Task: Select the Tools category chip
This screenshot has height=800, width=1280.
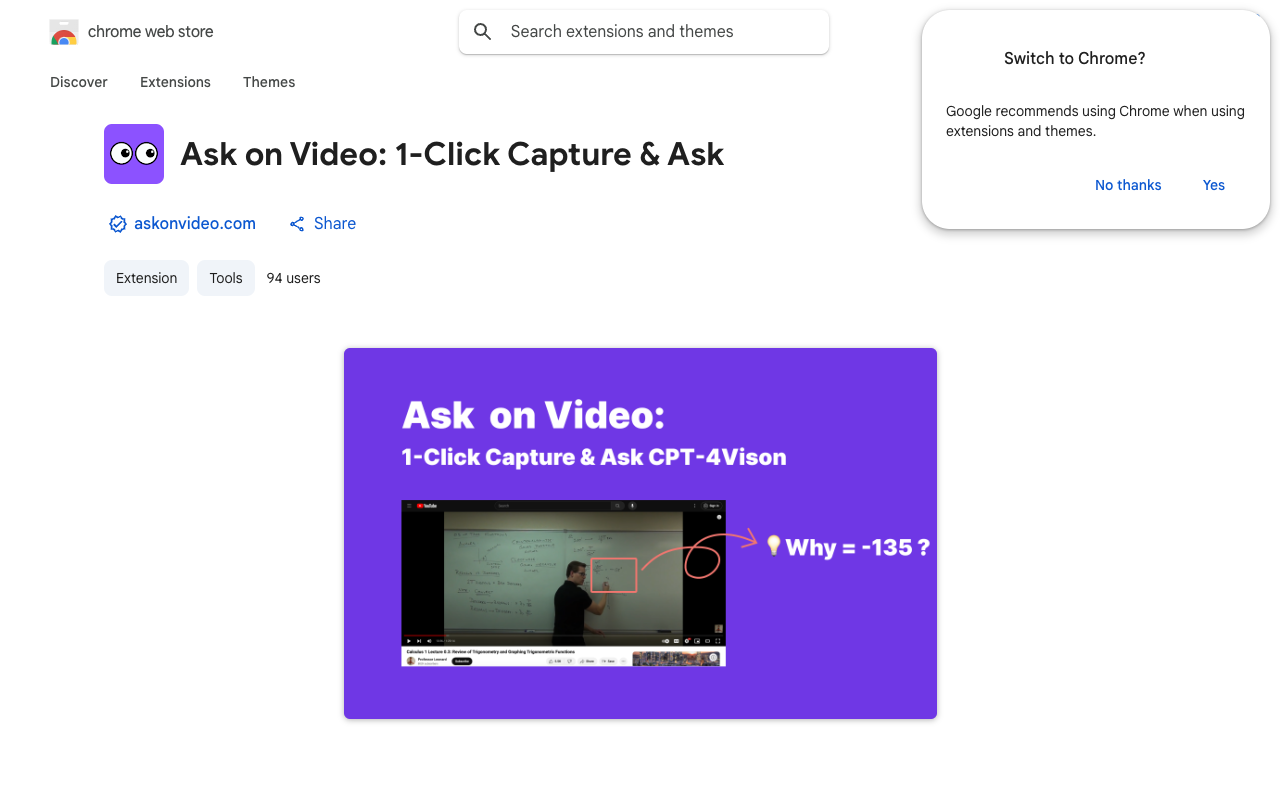Action: click(226, 278)
